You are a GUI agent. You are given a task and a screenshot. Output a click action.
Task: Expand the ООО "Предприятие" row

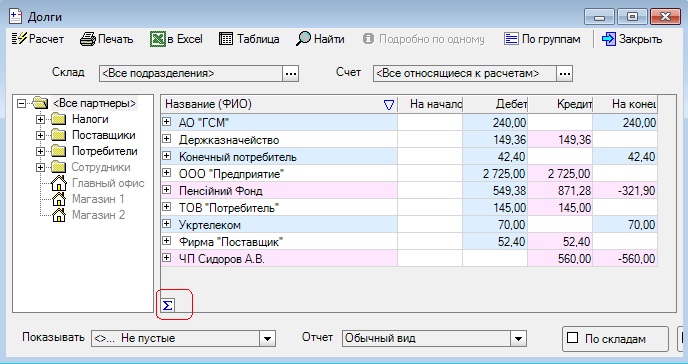(x=167, y=173)
